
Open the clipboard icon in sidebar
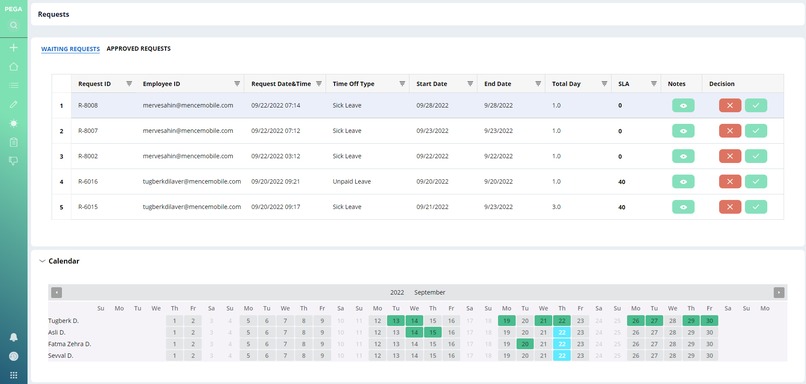14,142
